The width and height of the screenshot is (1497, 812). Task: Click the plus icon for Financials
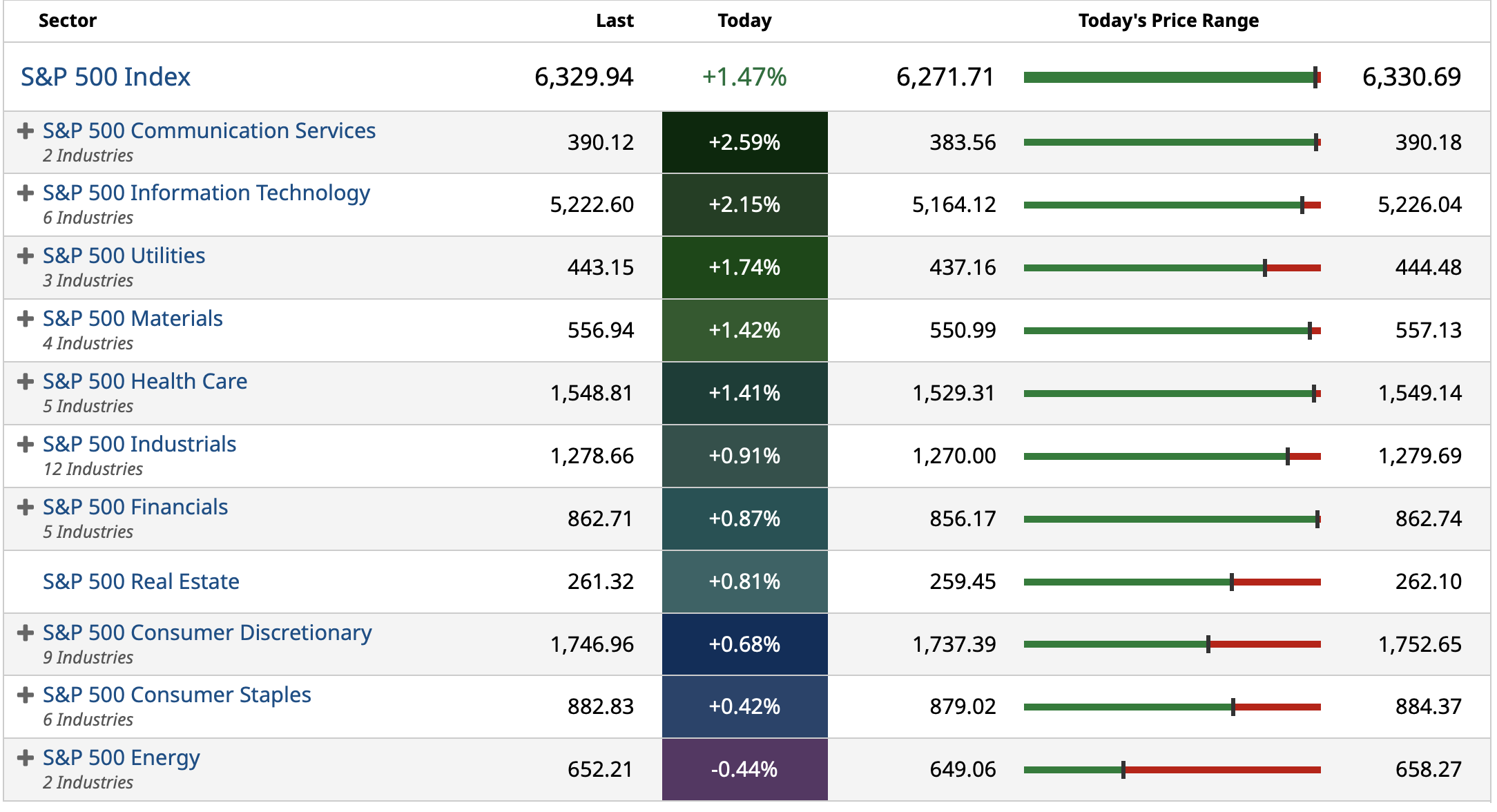(x=26, y=507)
